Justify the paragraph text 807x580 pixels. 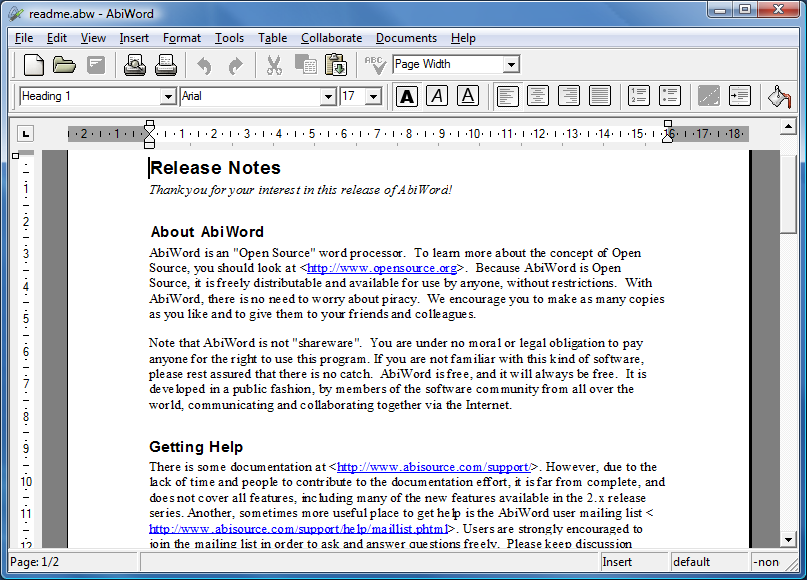point(600,96)
